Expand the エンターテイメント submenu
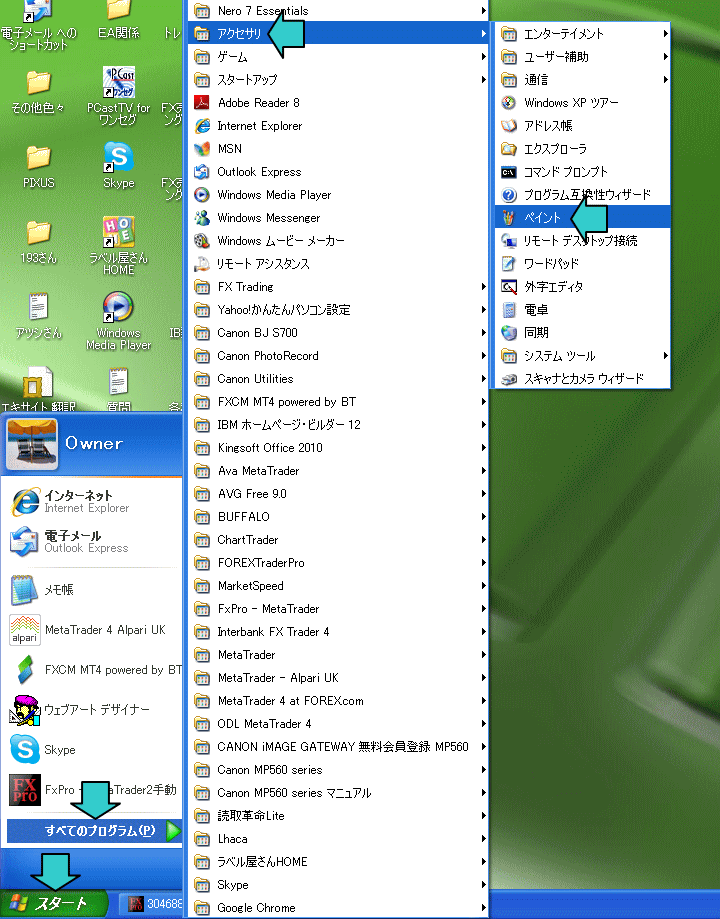The image size is (720, 919). click(x=582, y=33)
